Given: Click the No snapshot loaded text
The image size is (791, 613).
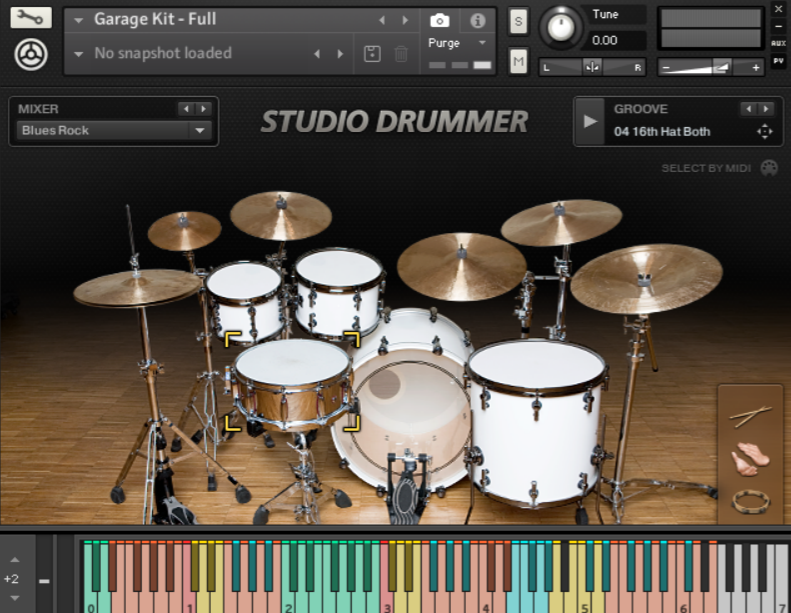Looking at the screenshot, I should 163,53.
